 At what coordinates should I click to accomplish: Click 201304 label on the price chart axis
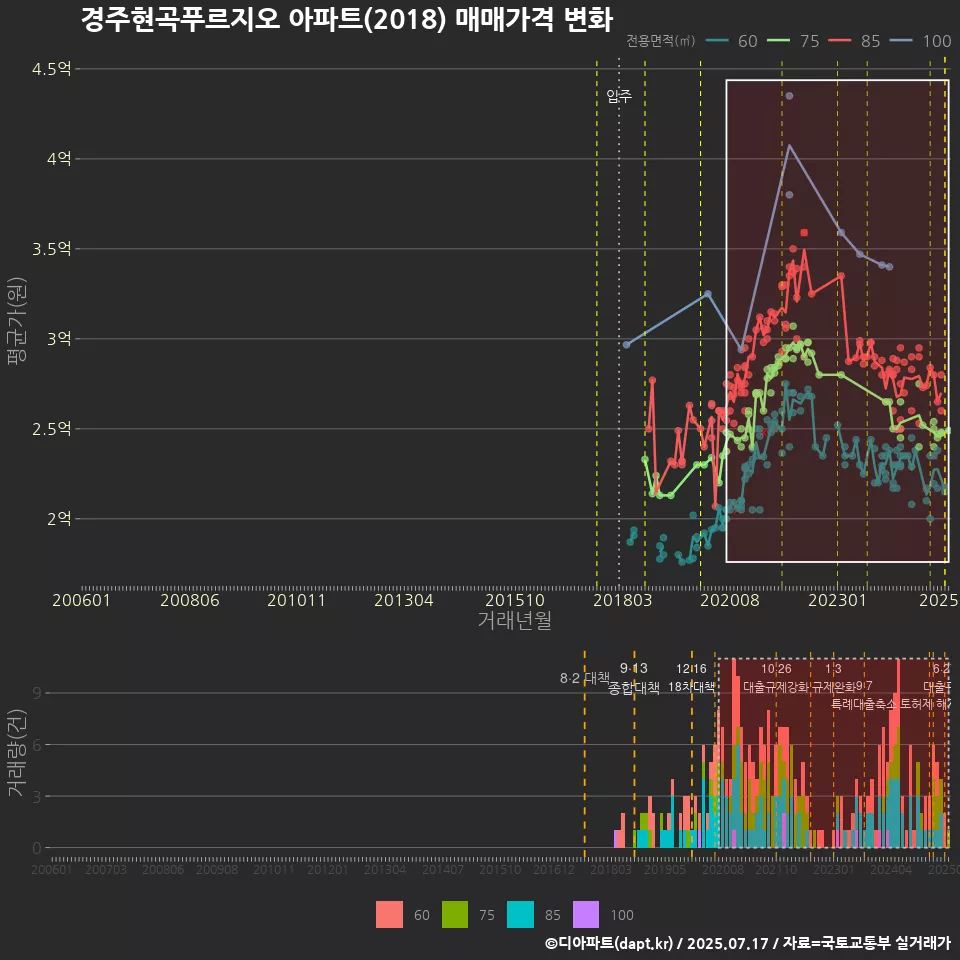tap(404, 600)
